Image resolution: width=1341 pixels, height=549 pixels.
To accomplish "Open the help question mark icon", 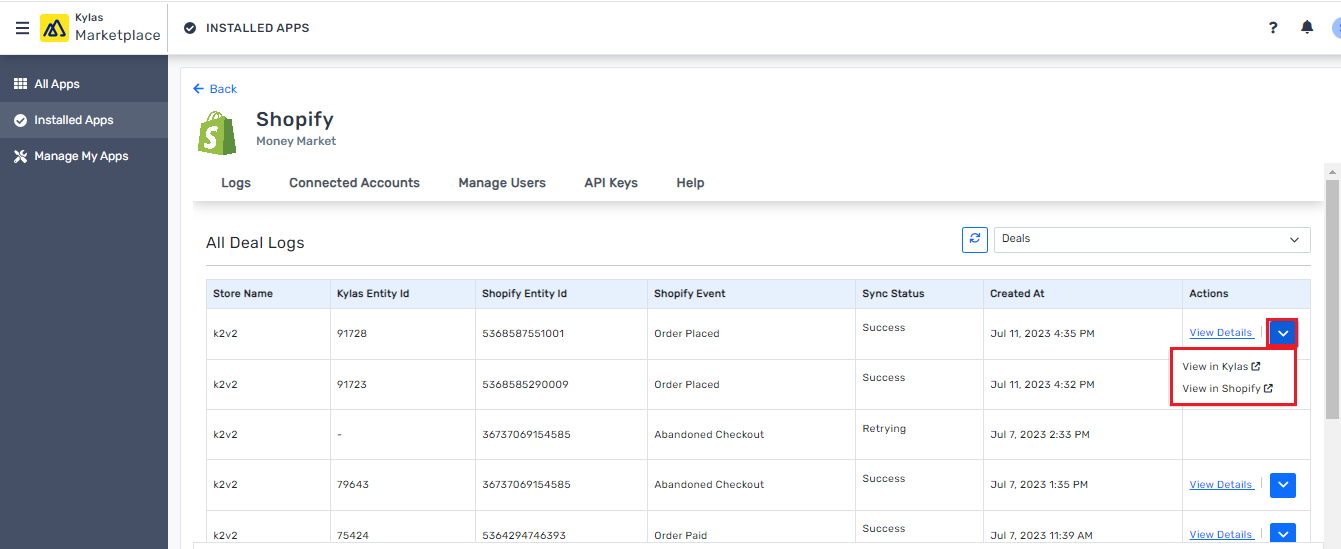I will [1273, 28].
